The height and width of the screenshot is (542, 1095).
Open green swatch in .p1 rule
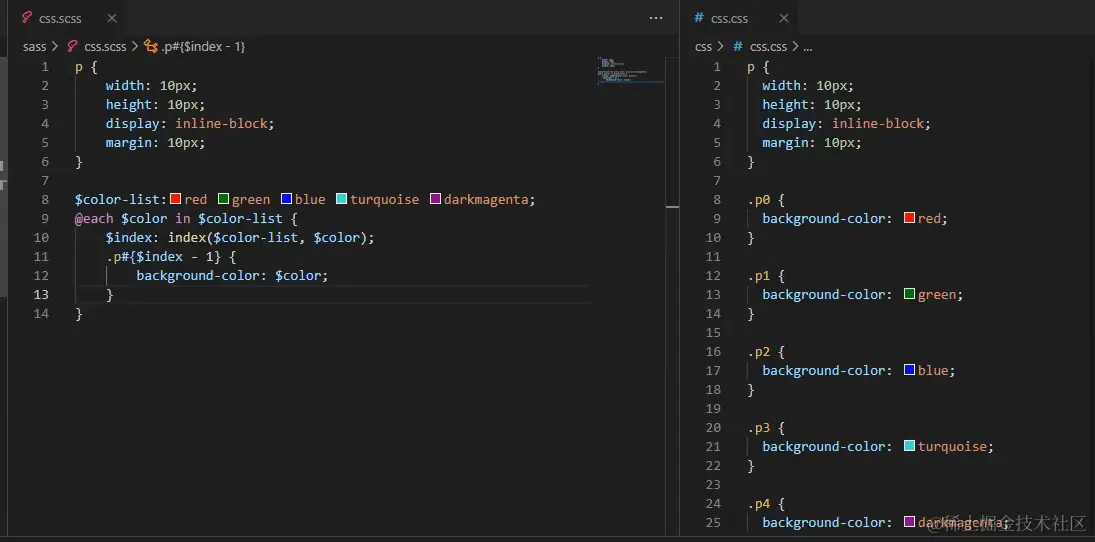(x=909, y=294)
